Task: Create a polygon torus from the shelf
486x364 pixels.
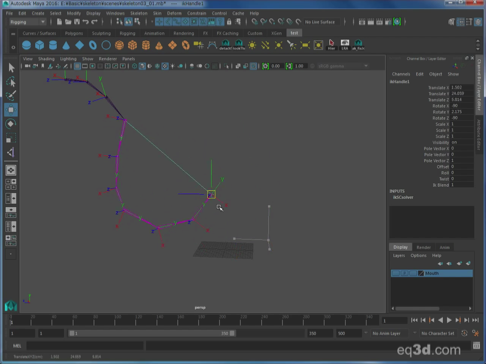Action: [x=93, y=45]
